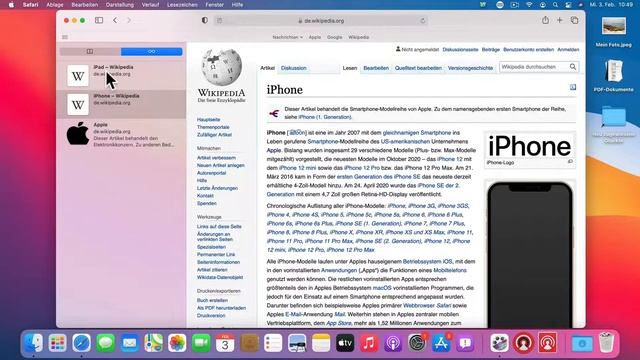Open the Google favorites bar link
640x360 pixels.
334,37
